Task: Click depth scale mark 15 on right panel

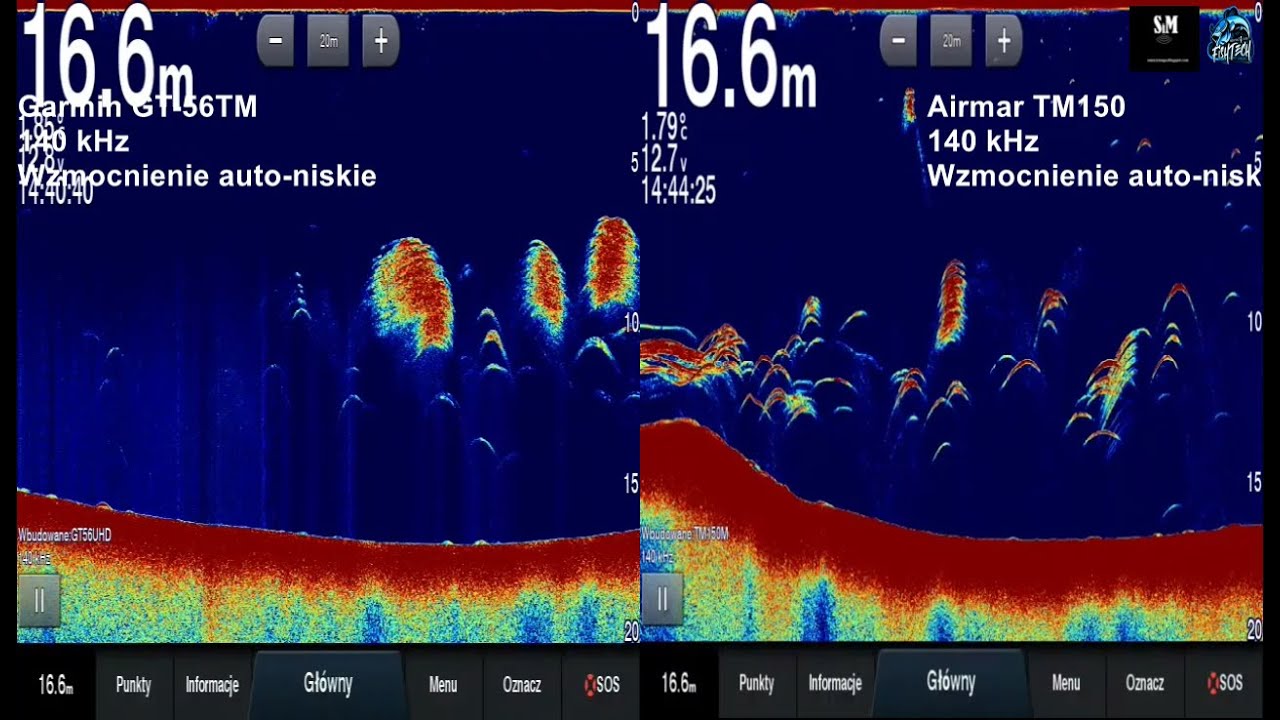Action: click(1254, 483)
